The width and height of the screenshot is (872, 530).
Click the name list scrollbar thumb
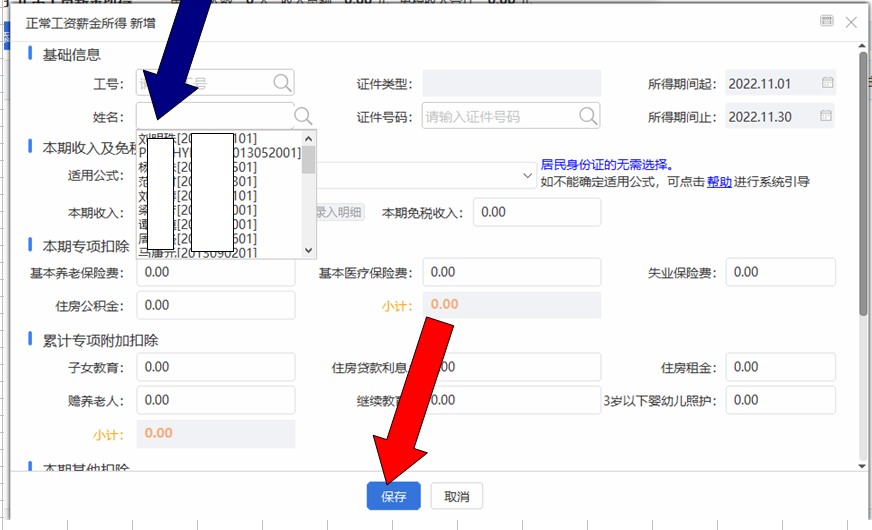coord(309,160)
